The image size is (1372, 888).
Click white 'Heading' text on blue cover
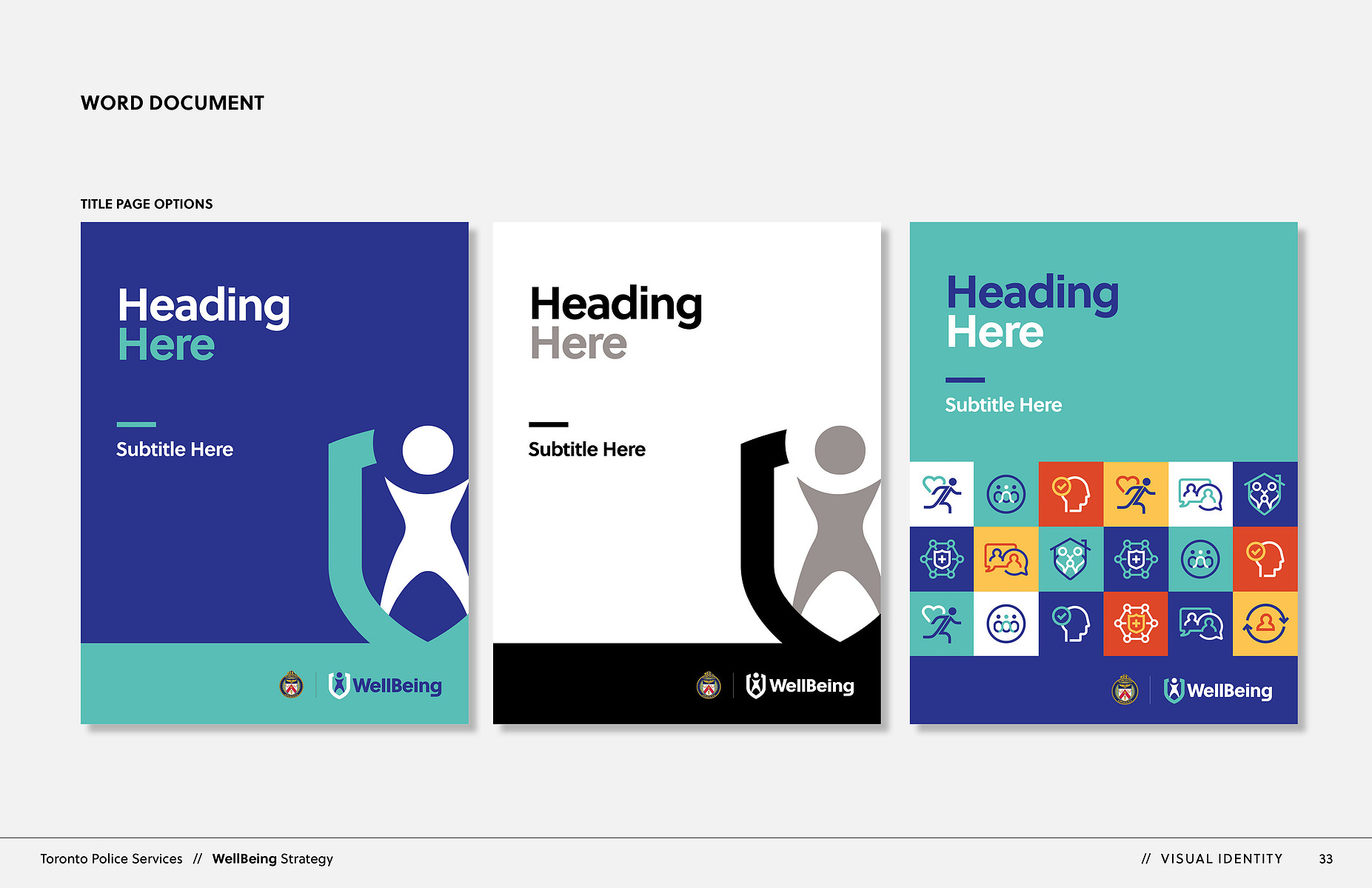coord(204,306)
